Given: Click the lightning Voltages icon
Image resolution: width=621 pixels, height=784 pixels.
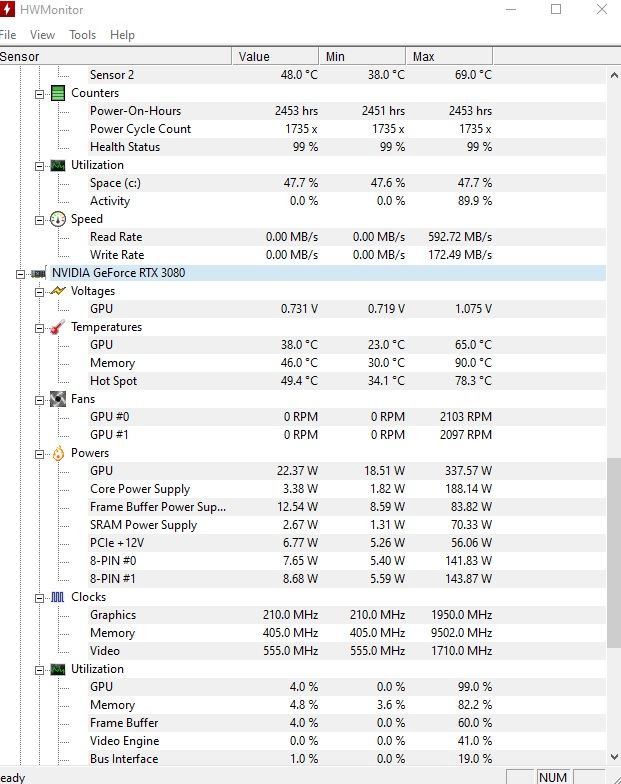Looking at the screenshot, I should click(x=58, y=291).
